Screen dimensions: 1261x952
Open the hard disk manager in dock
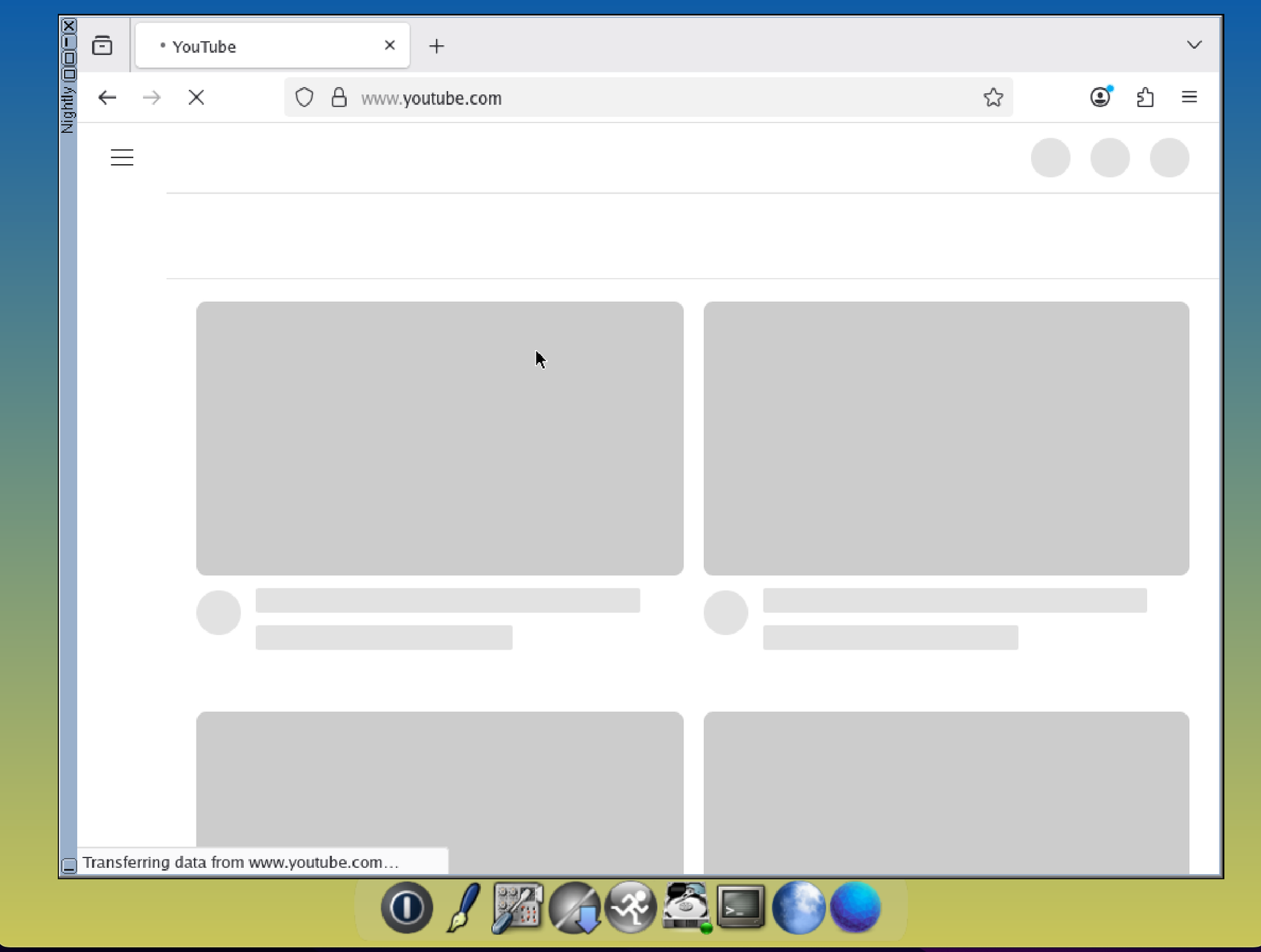point(686,908)
